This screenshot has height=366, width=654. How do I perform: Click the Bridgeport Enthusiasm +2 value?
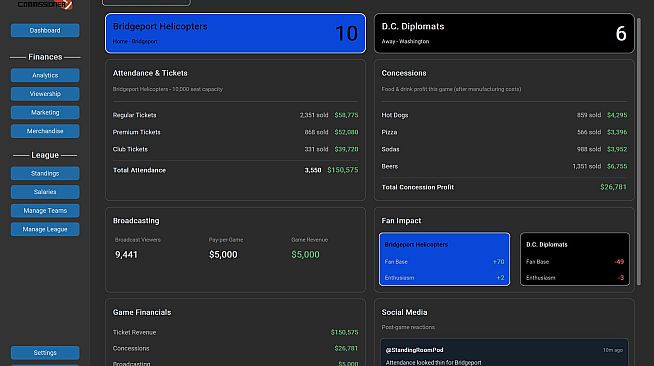[x=501, y=278]
